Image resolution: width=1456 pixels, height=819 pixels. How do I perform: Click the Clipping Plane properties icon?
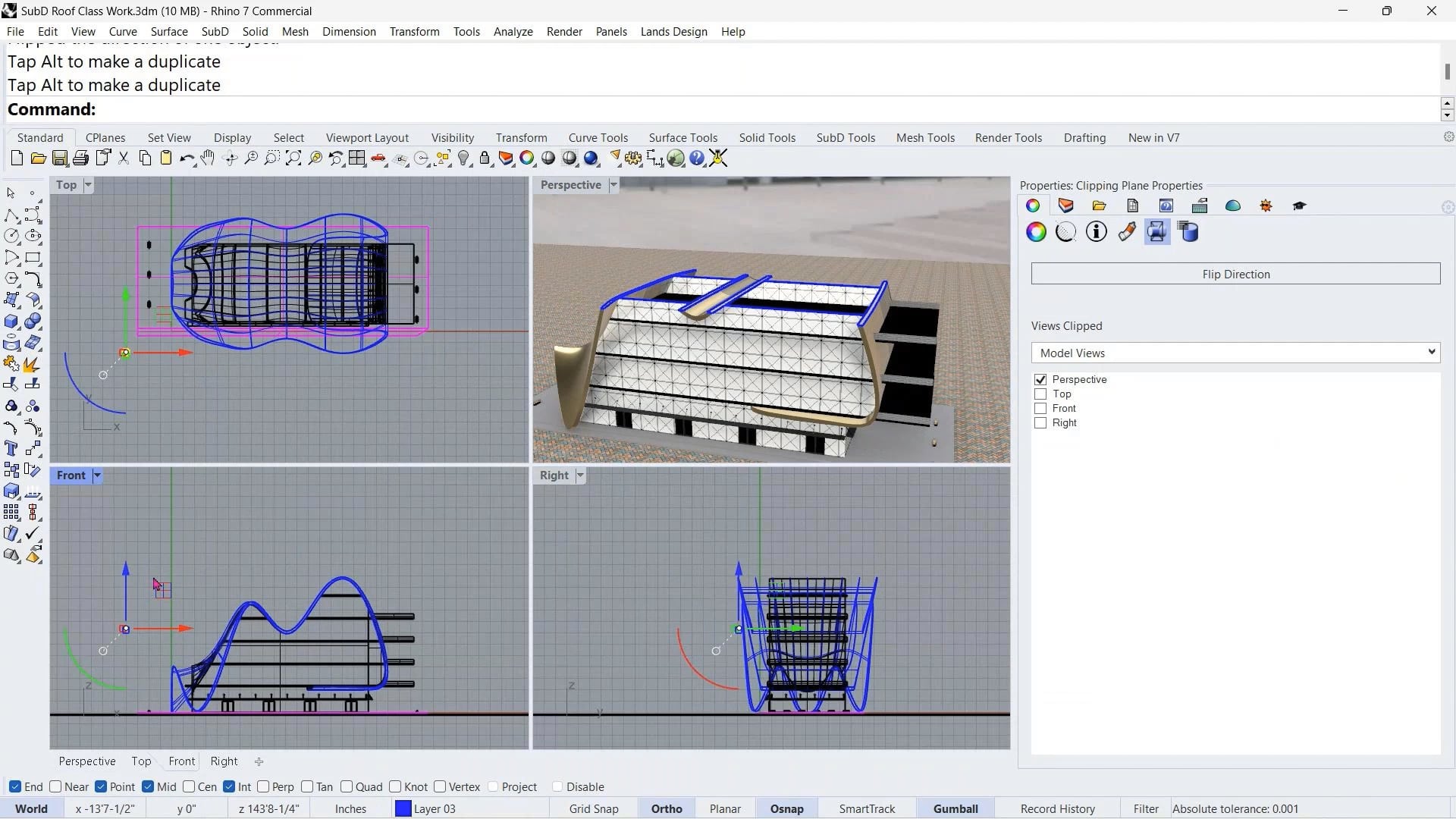coord(1157,232)
